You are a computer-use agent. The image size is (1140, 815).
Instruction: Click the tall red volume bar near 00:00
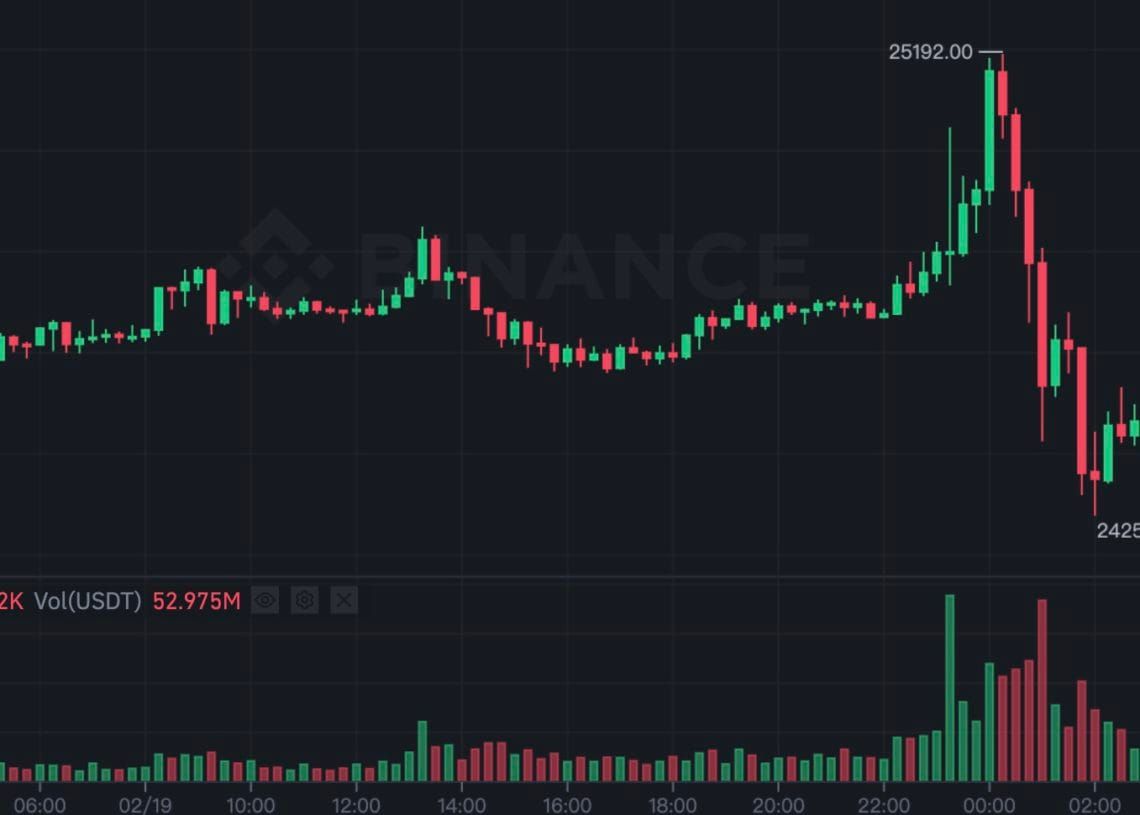[1041, 690]
